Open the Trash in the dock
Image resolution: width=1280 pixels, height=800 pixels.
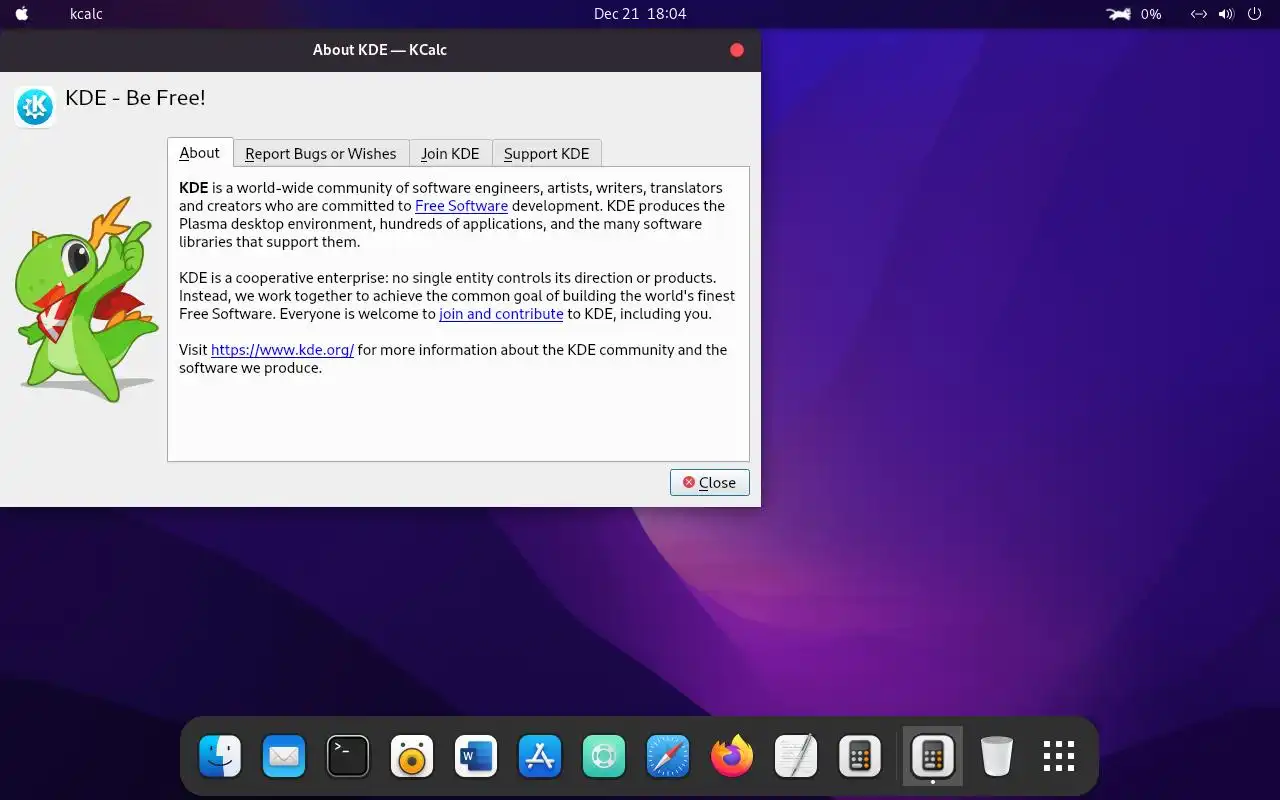click(997, 757)
